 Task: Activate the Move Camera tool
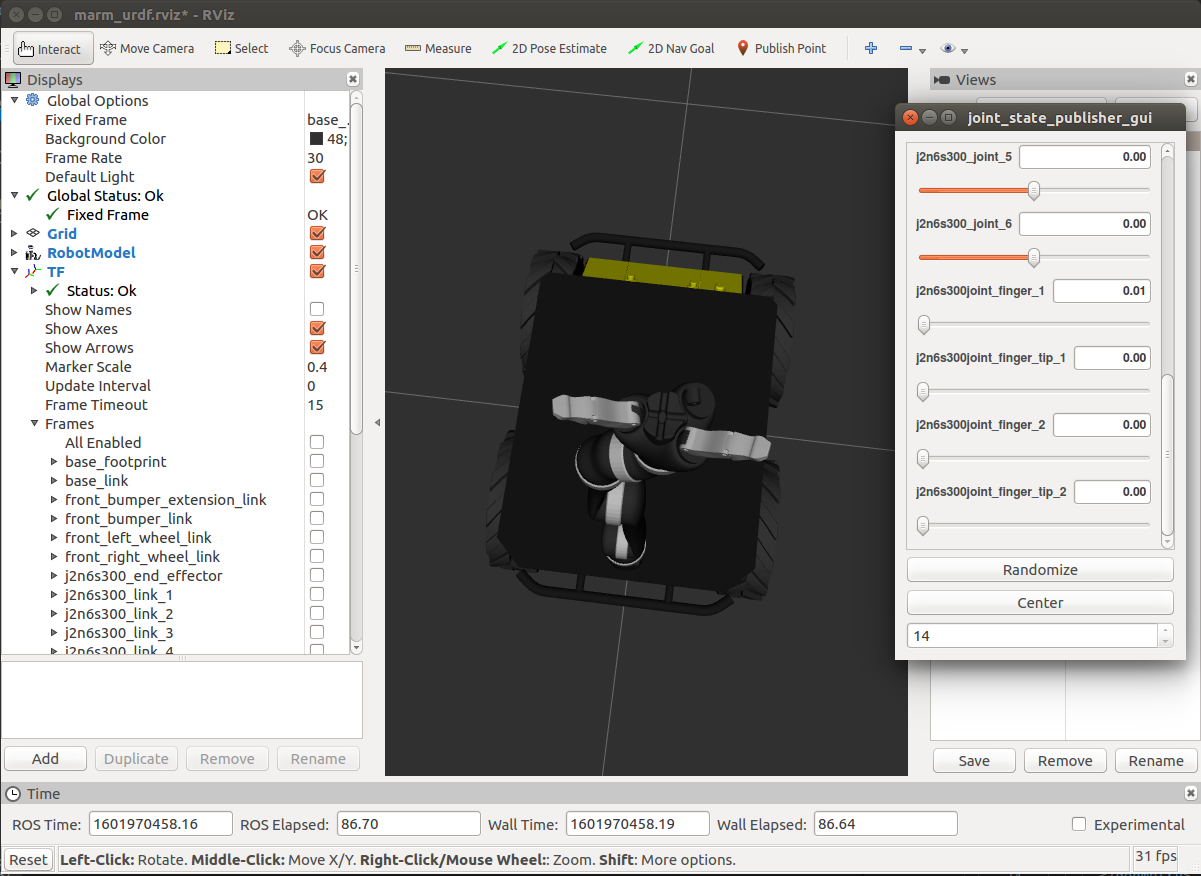[147, 48]
